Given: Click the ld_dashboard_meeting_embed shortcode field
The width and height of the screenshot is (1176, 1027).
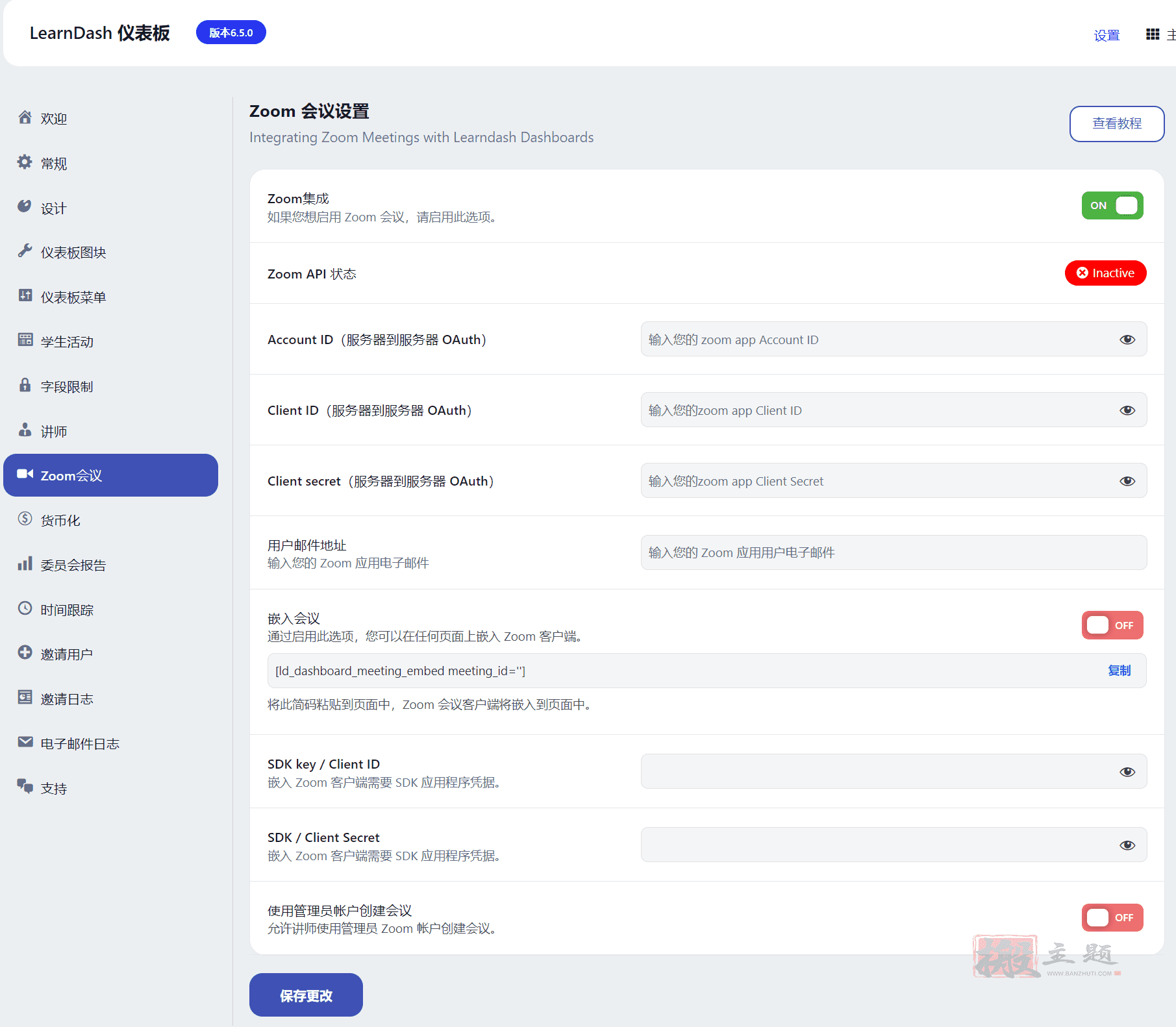Looking at the screenshot, I should (707, 671).
